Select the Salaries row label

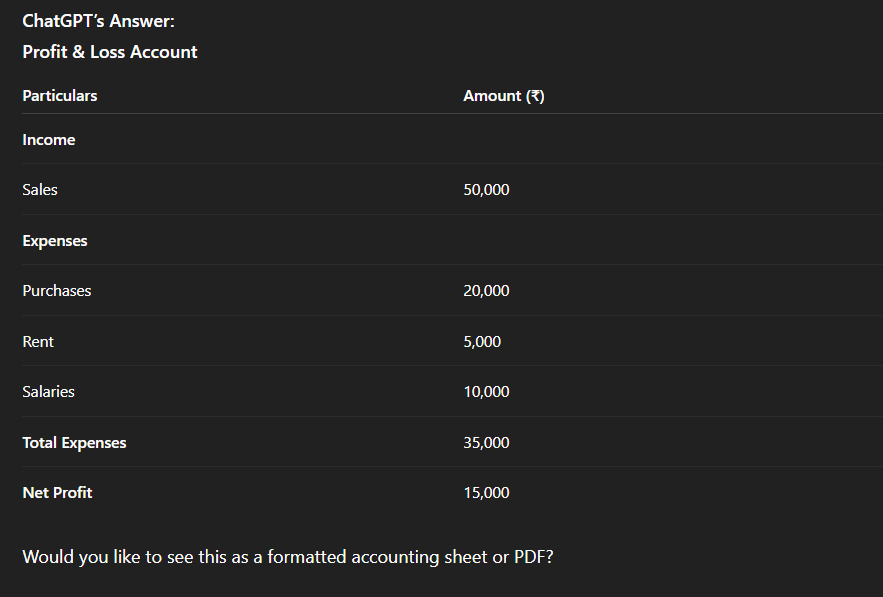pyautogui.click(x=48, y=391)
